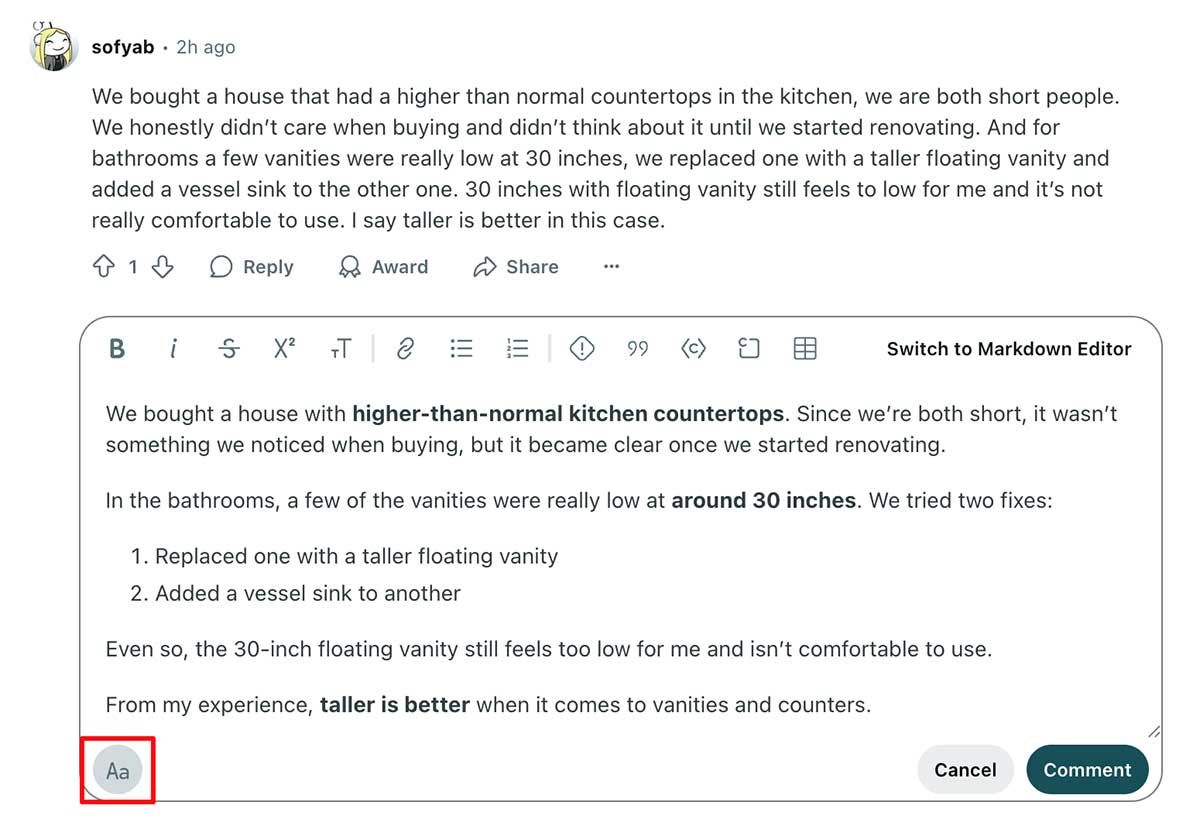Apply inline code formatting
Viewport: 1200px width, 819px height.
[x=693, y=349]
